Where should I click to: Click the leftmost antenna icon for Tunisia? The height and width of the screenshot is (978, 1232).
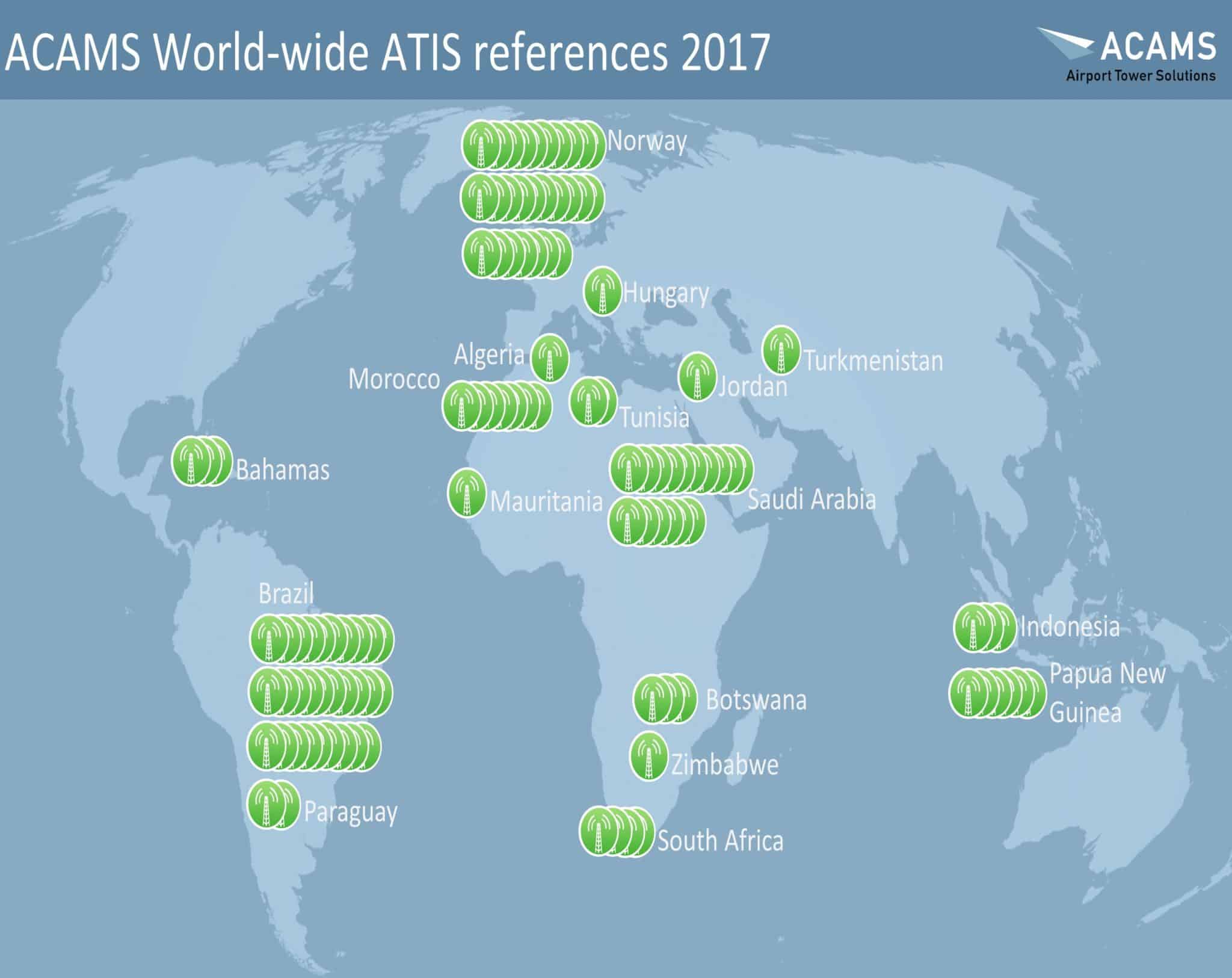[588, 401]
